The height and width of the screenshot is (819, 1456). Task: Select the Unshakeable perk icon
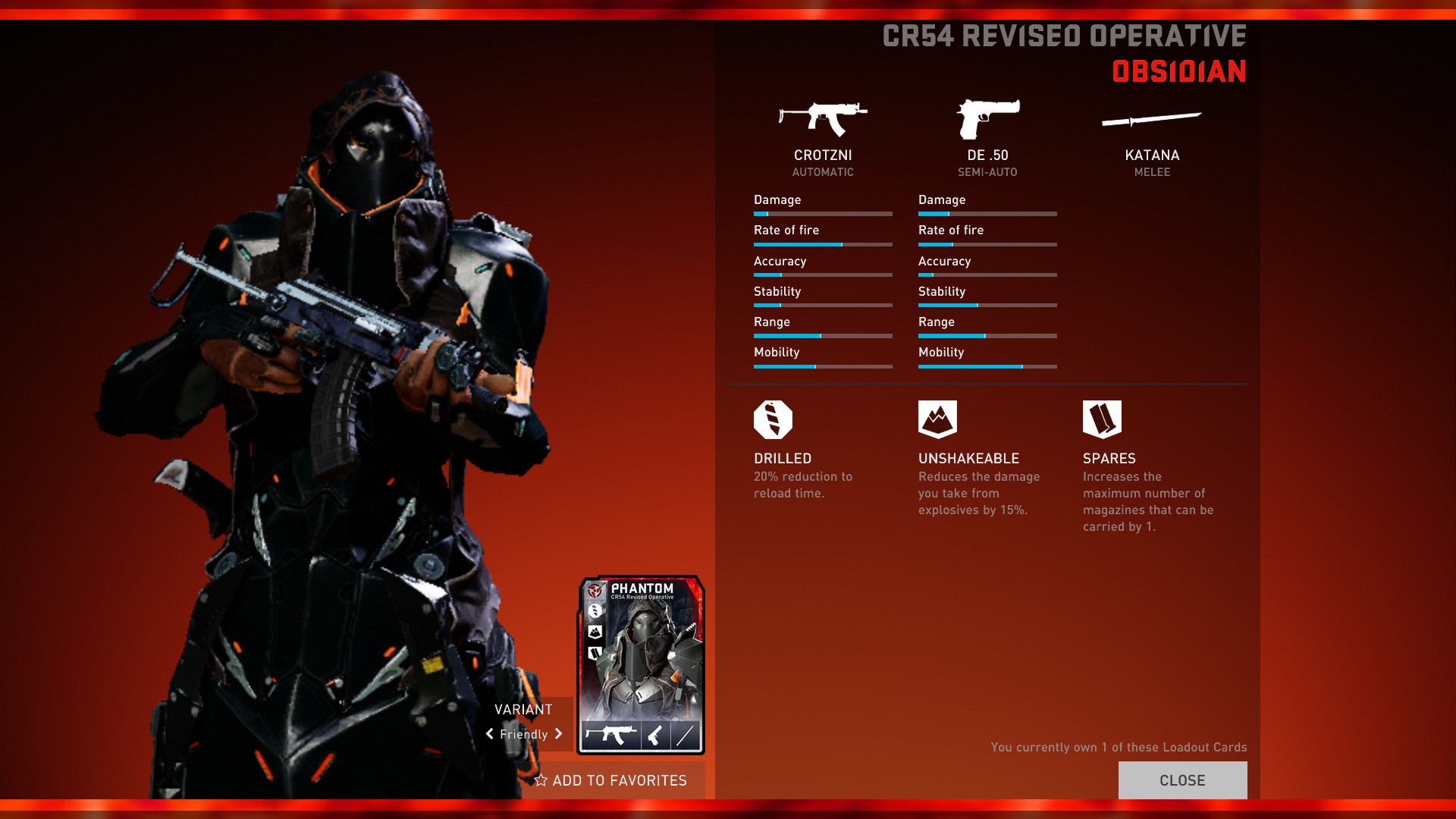tap(937, 419)
